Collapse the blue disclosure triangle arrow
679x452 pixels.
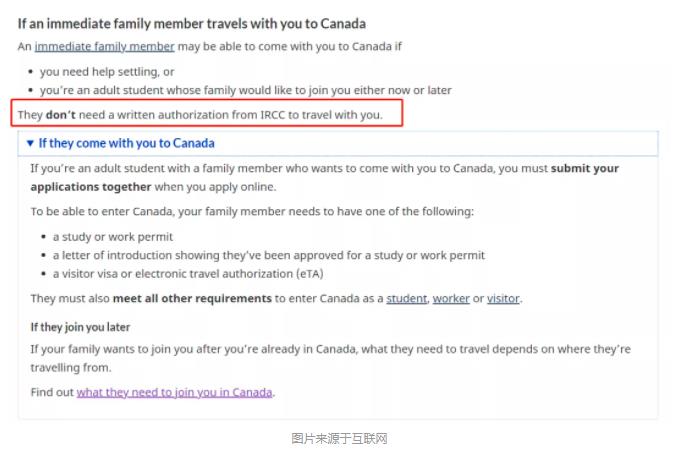[30, 143]
